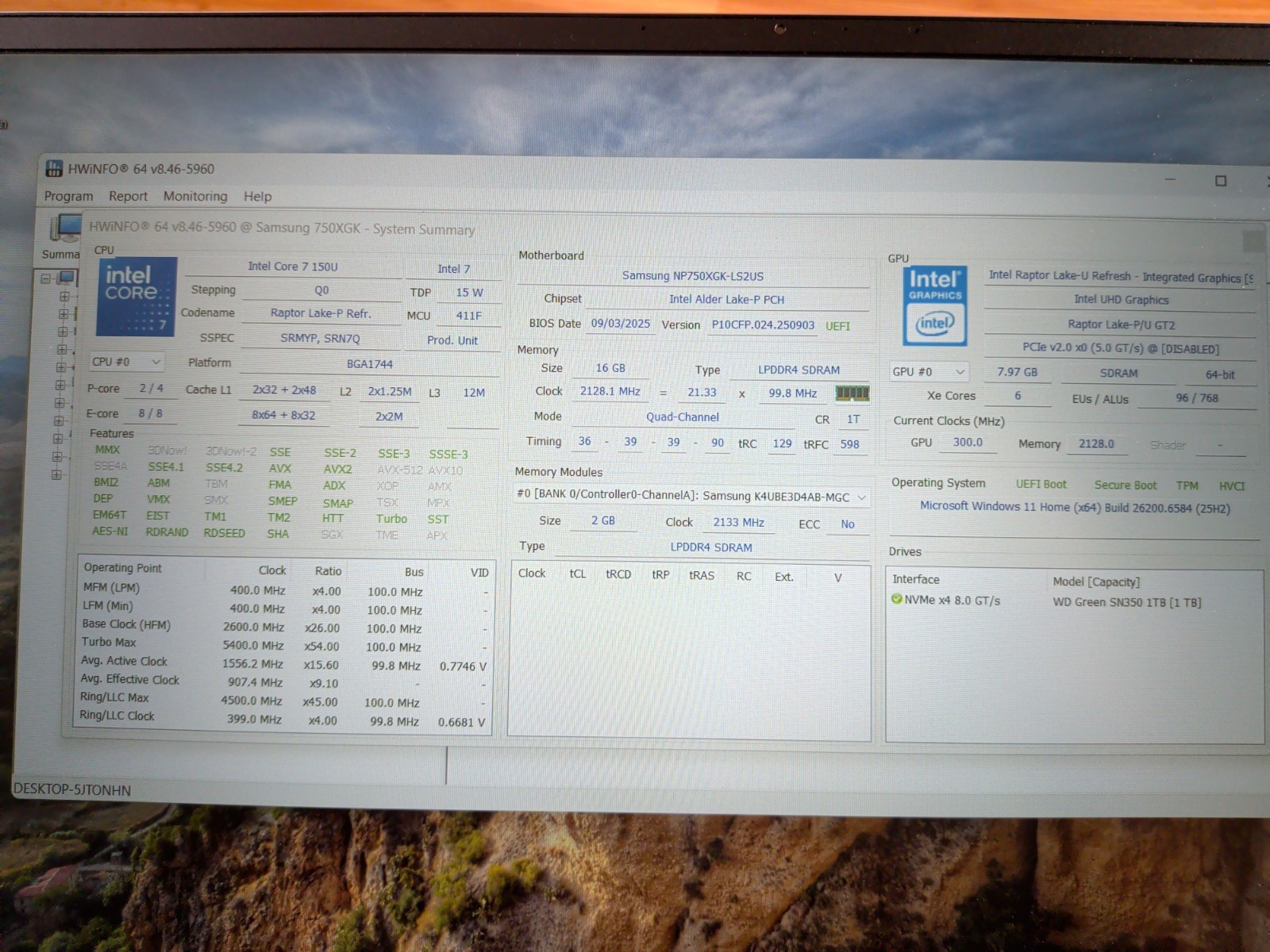1270x952 pixels.
Task: Click the memory size 16 GB value
Action: click(610, 368)
